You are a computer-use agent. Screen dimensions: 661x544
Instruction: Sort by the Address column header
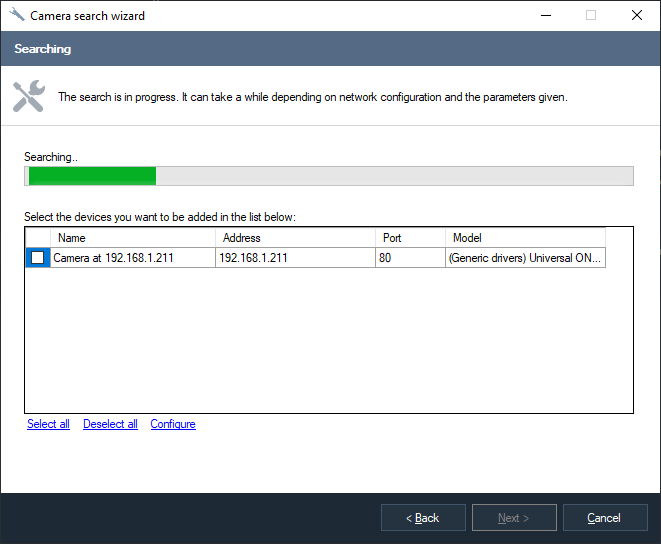click(295, 238)
